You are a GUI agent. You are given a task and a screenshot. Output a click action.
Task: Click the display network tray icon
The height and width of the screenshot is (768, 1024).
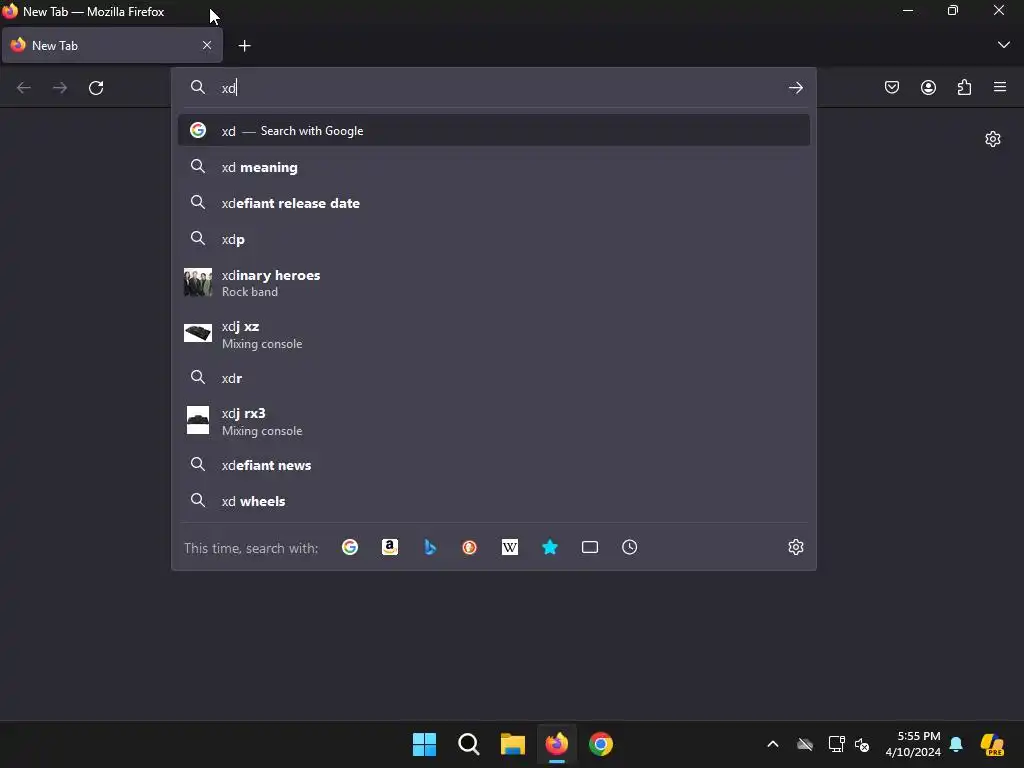(x=837, y=744)
